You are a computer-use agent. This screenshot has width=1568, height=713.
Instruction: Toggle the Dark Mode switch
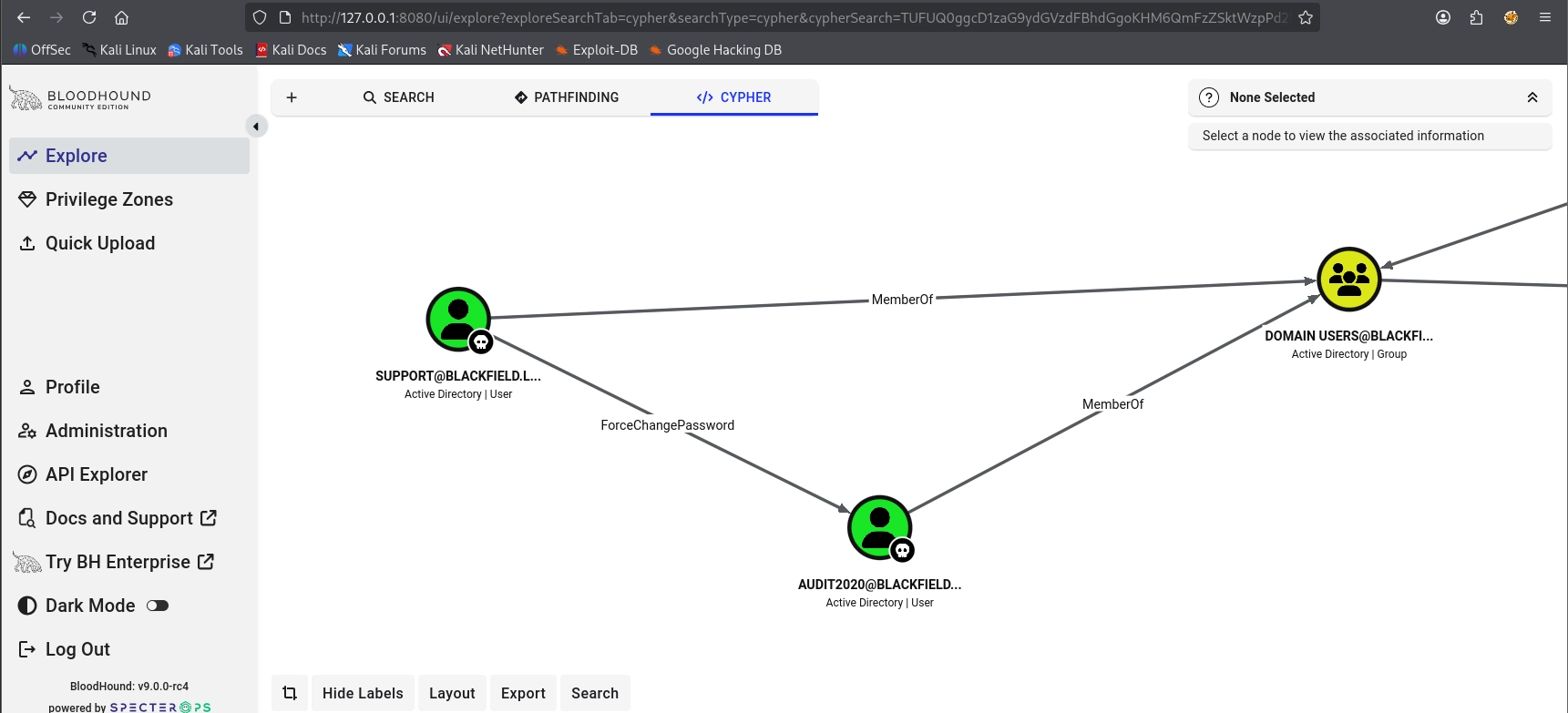point(158,606)
